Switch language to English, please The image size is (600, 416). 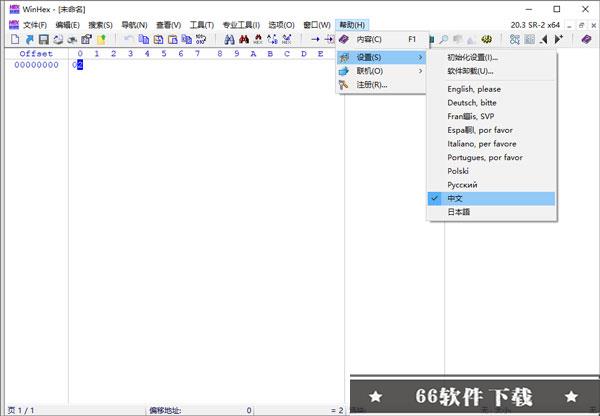(x=491, y=89)
